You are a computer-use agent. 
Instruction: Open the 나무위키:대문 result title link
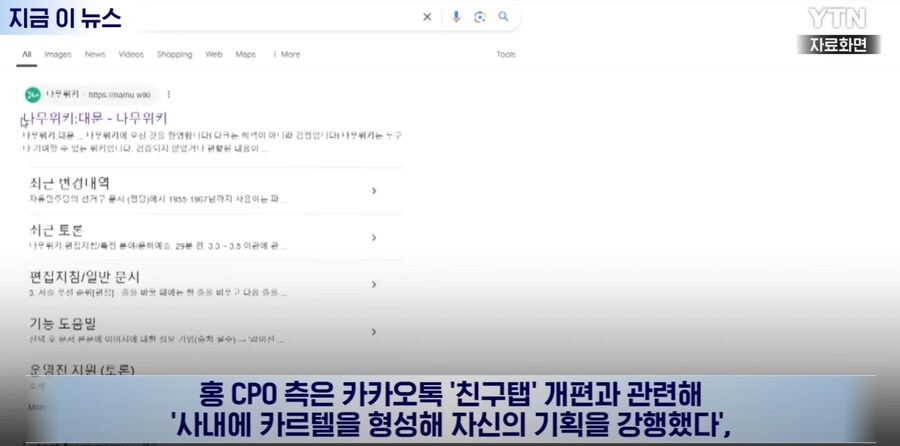point(100,118)
